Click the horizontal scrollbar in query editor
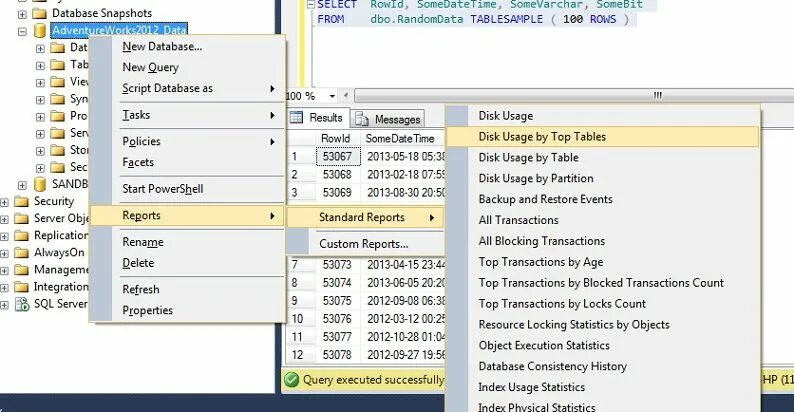This screenshot has width=794, height=412. (574, 95)
